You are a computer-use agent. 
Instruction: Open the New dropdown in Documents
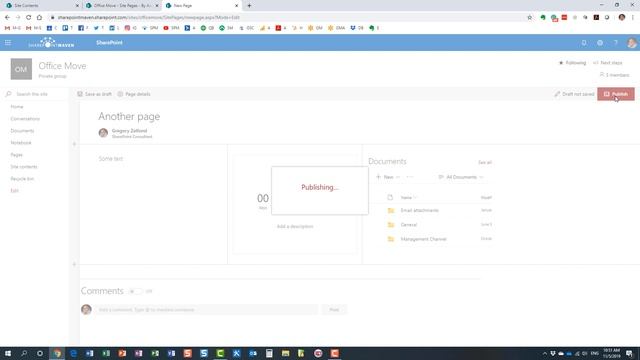388,177
